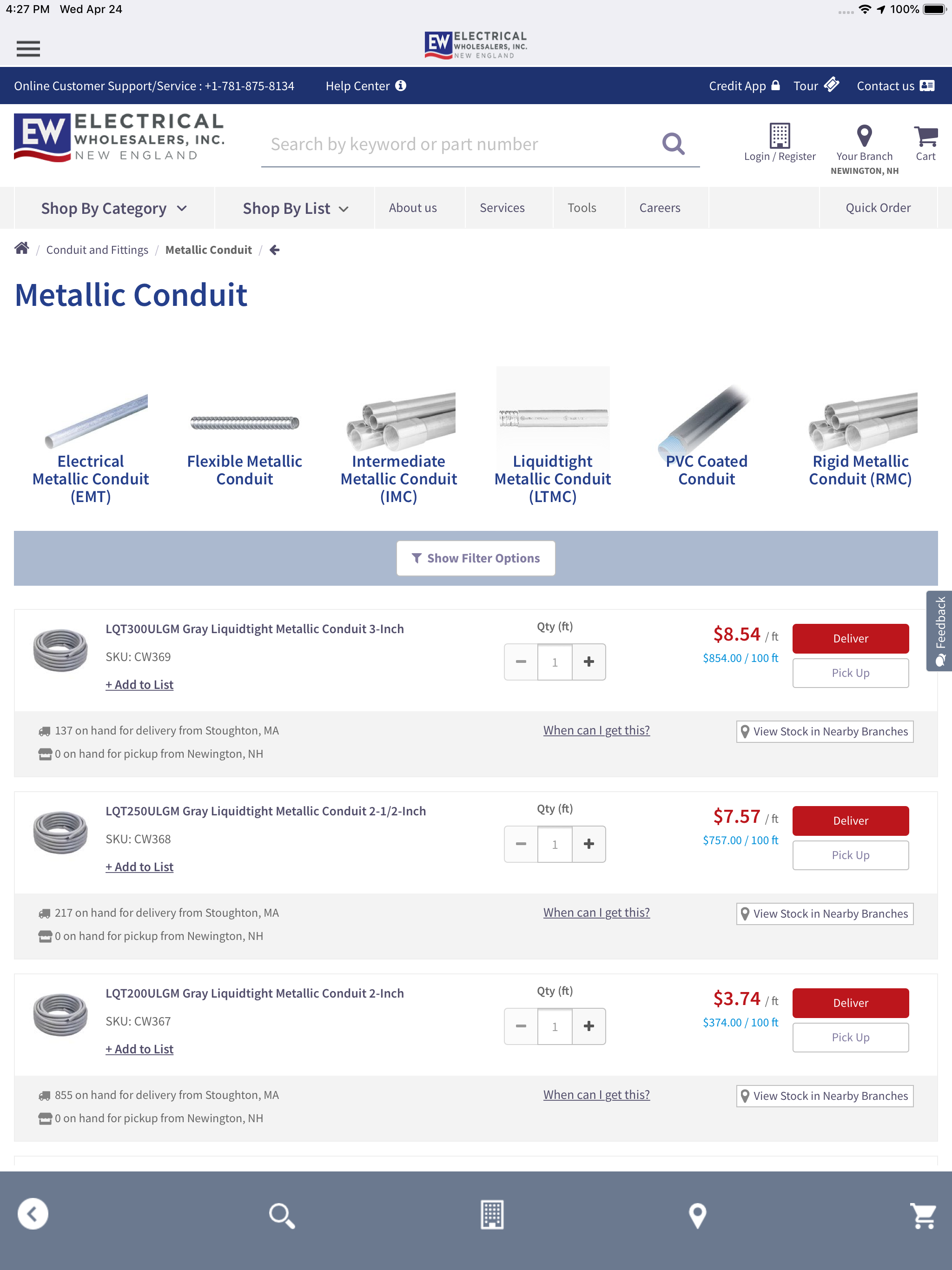Image resolution: width=952 pixels, height=1270 pixels.
Task: Show Filter Options panel
Action: 476,558
